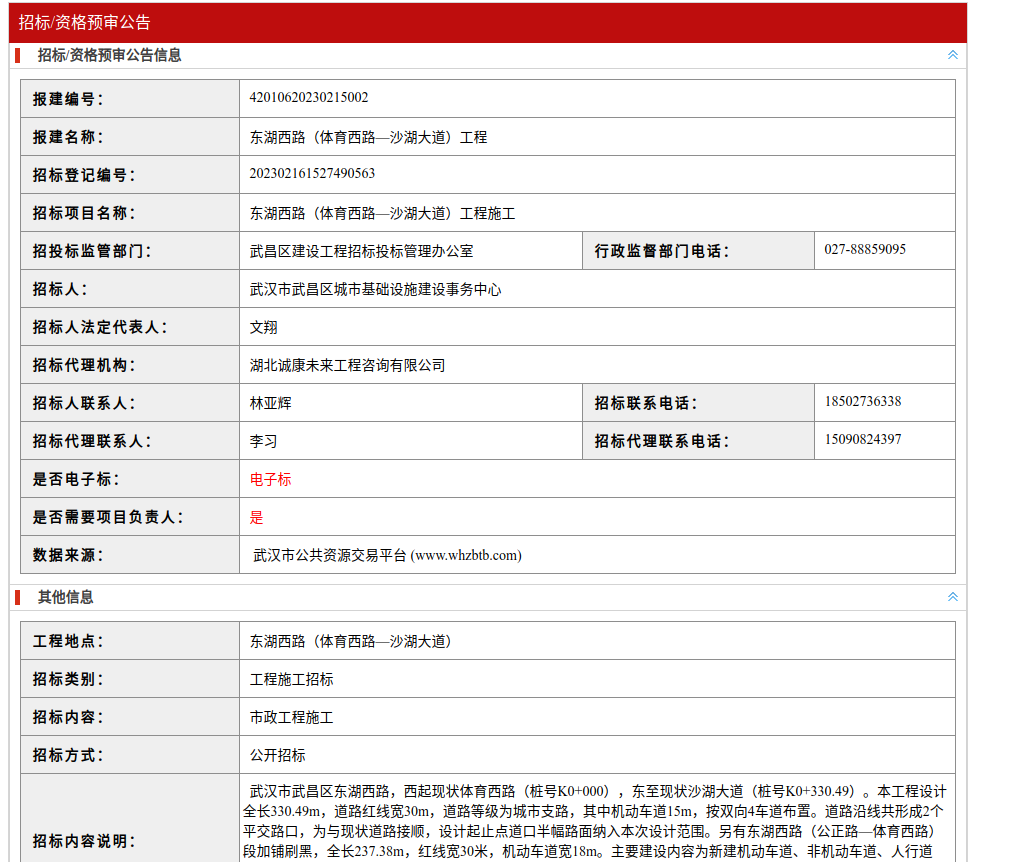Image resolution: width=1012 pixels, height=862 pixels.
Task: Click the phone number 027-88859095
Action: [x=865, y=250]
